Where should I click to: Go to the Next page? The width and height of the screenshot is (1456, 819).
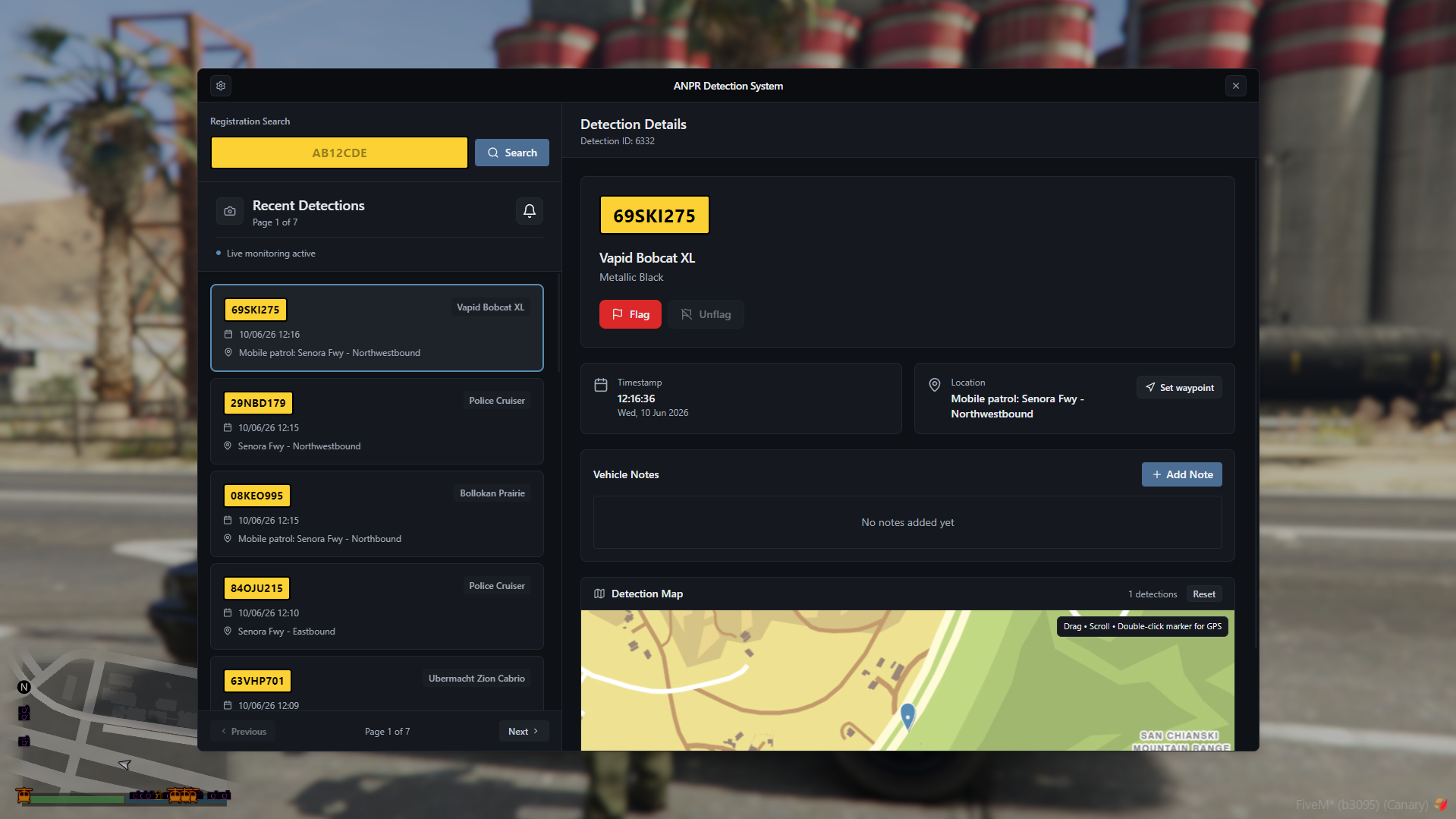pyautogui.click(x=524, y=732)
